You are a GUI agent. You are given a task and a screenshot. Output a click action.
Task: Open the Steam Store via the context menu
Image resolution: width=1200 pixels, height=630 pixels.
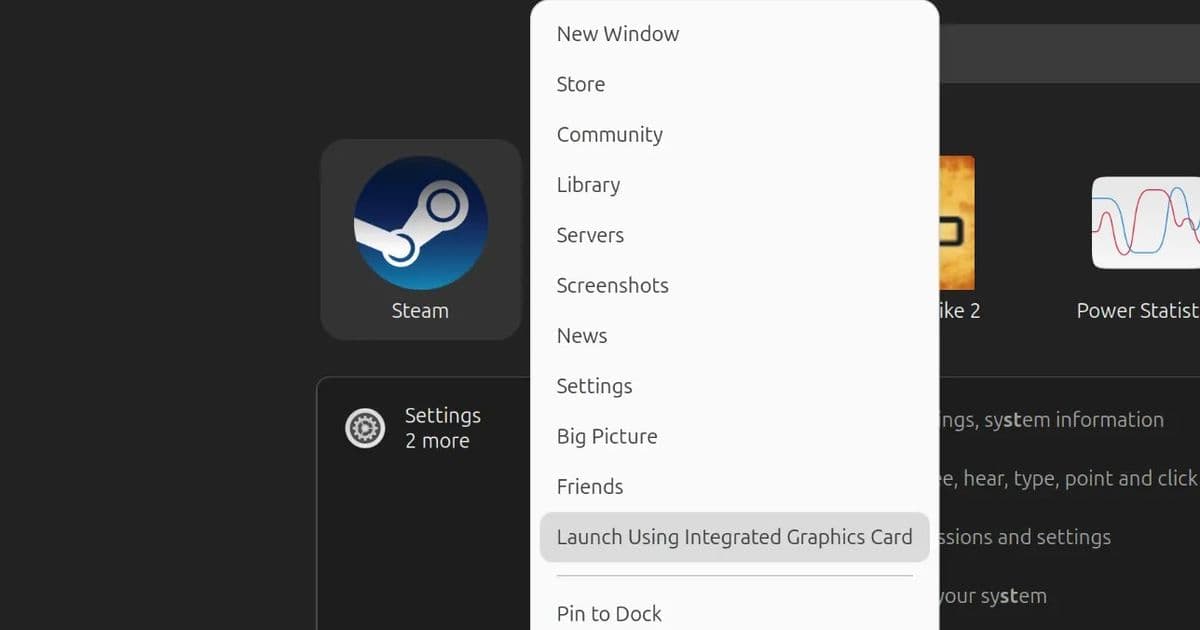(580, 84)
